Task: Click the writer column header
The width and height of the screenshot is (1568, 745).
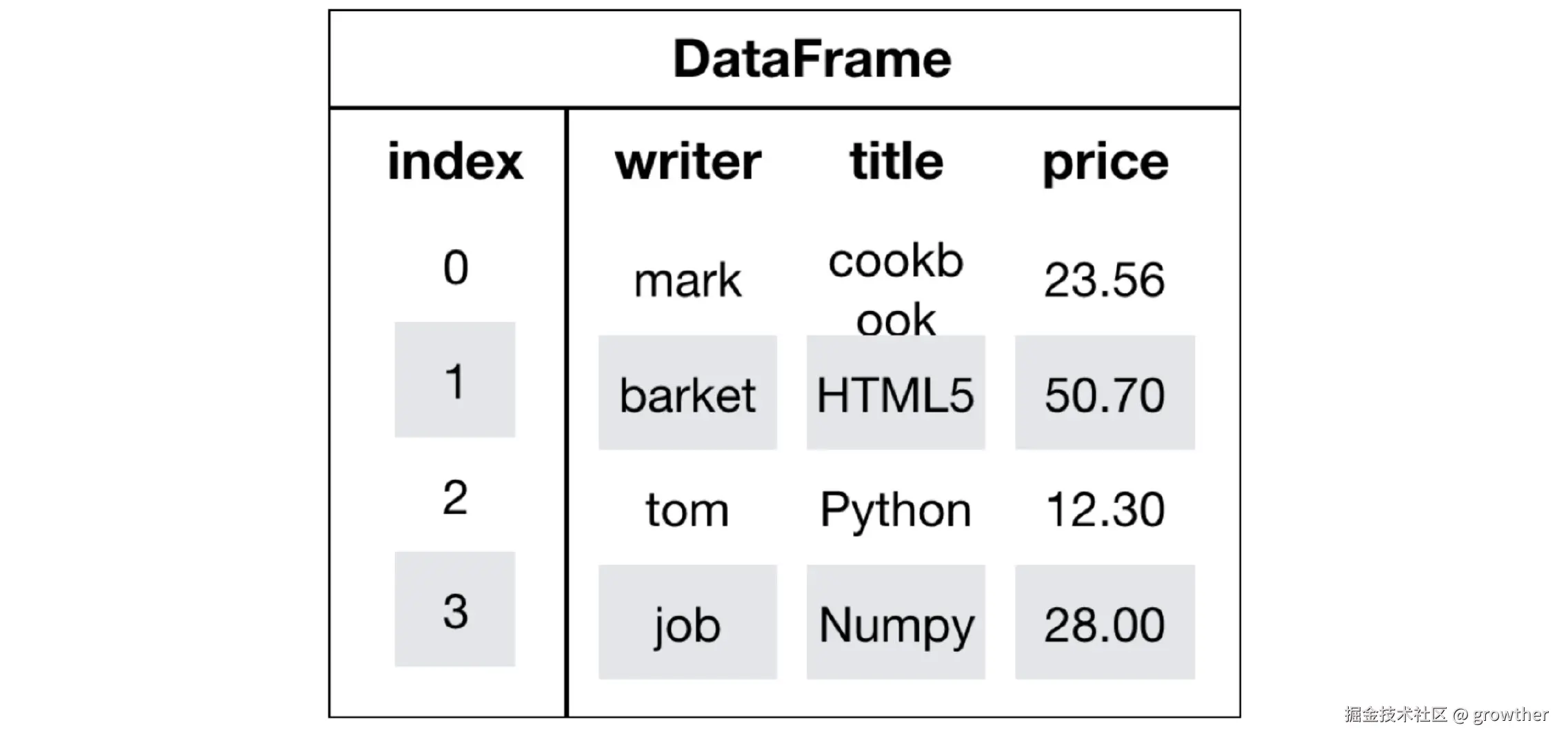Action: pos(688,162)
